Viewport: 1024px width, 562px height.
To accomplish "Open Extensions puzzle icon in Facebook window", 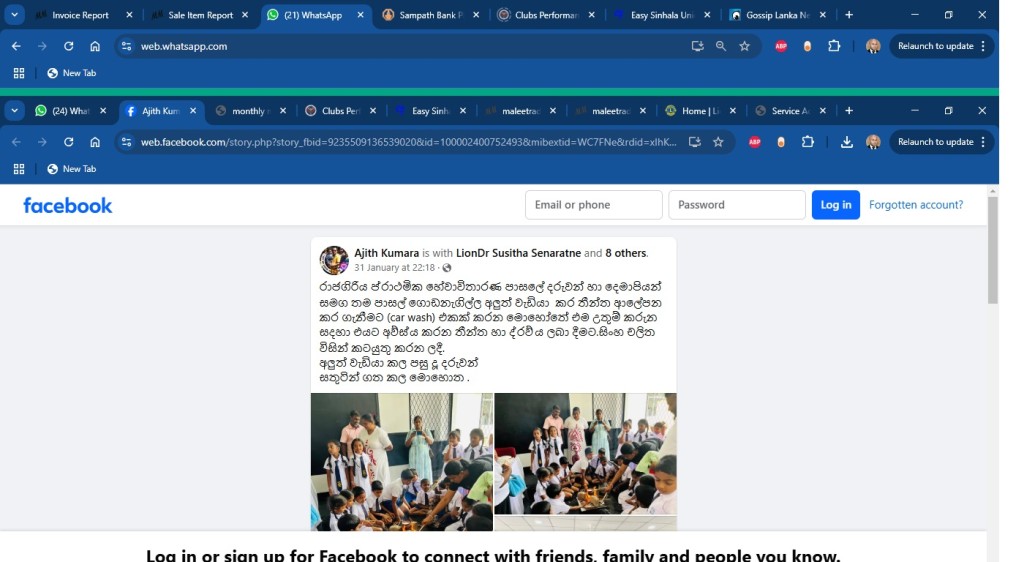I will [x=808, y=142].
